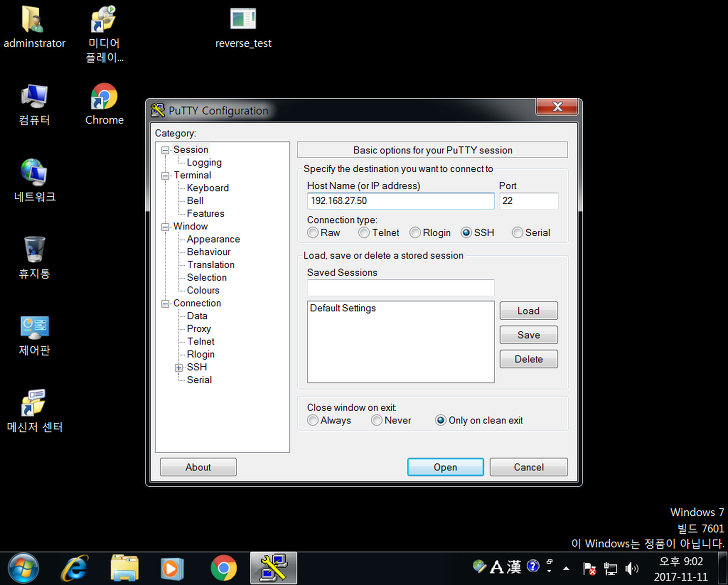Set close window on exit to Never
Image resolution: width=728 pixels, height=585 pixels.
(391, 420)
